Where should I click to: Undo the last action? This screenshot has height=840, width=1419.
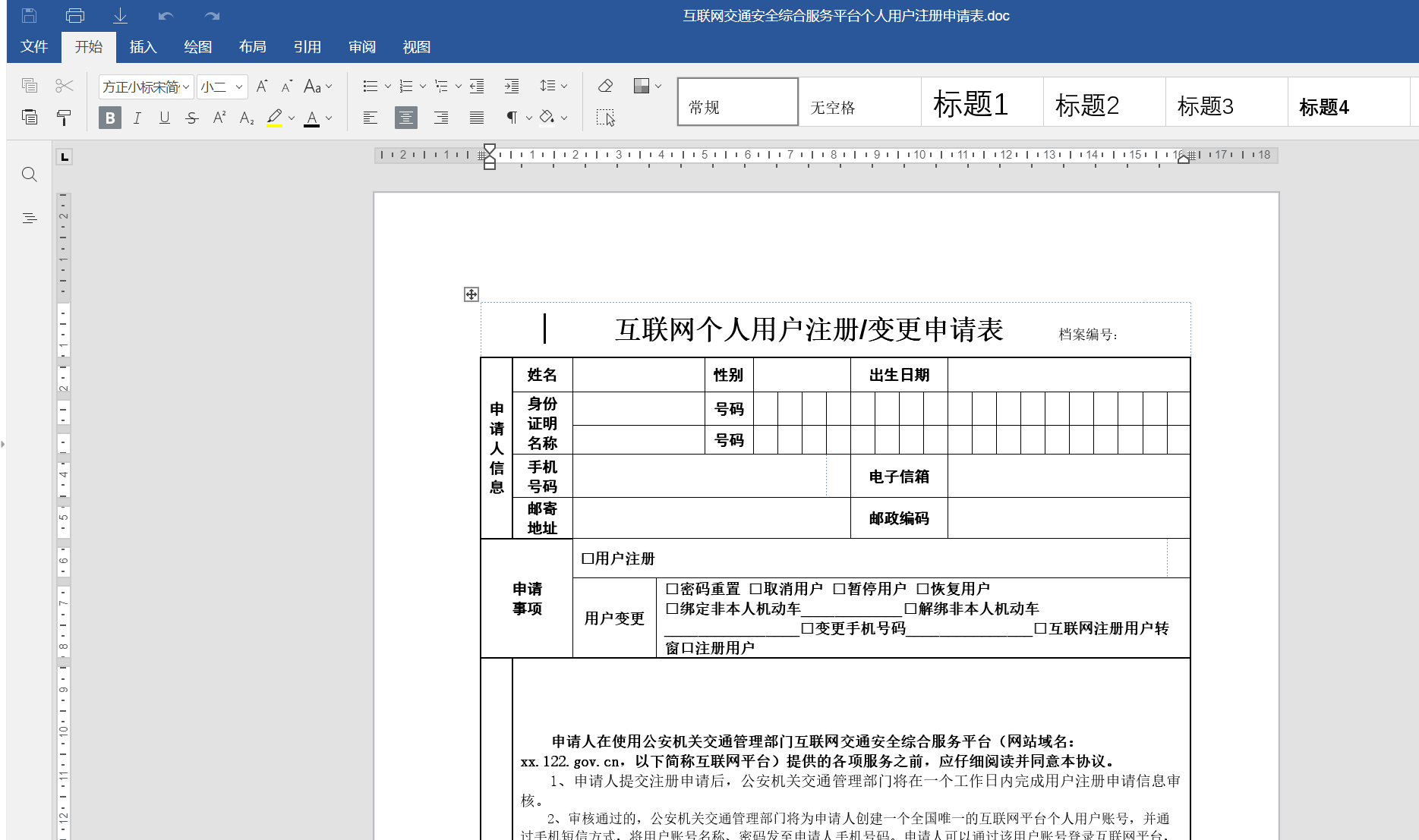(x=166, y=16)
